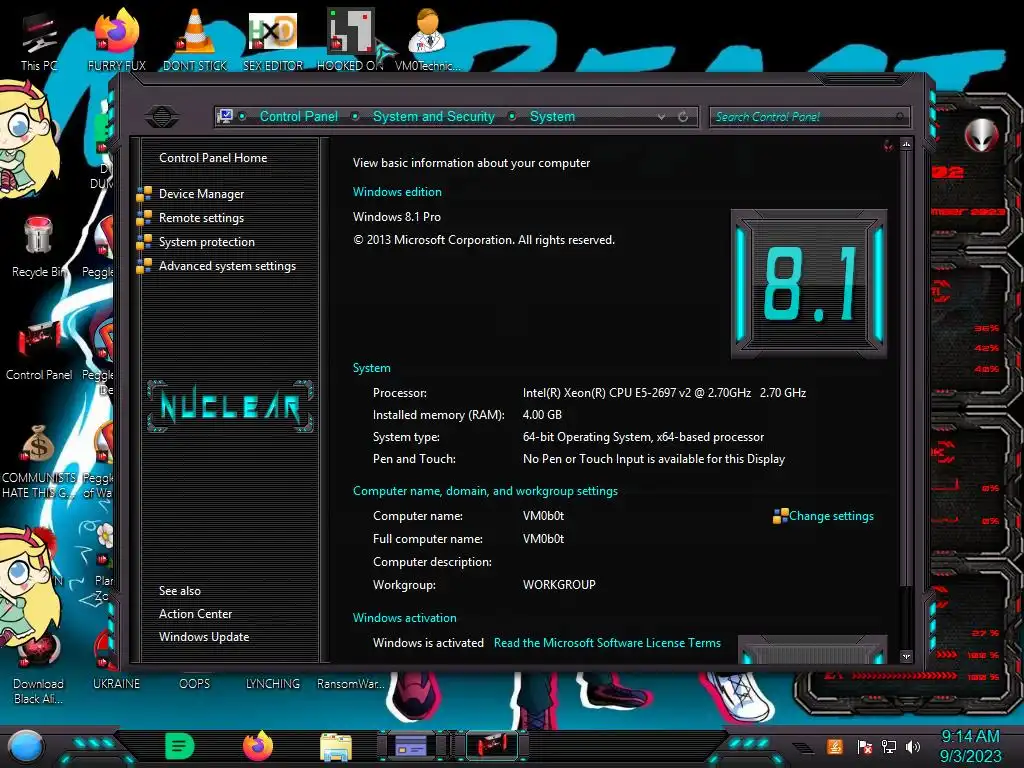The width and height of the screenshot is (1024, 768).
Task: Open the This PC desktop icon
Action: pyautogui.click(x=39, y=39)
